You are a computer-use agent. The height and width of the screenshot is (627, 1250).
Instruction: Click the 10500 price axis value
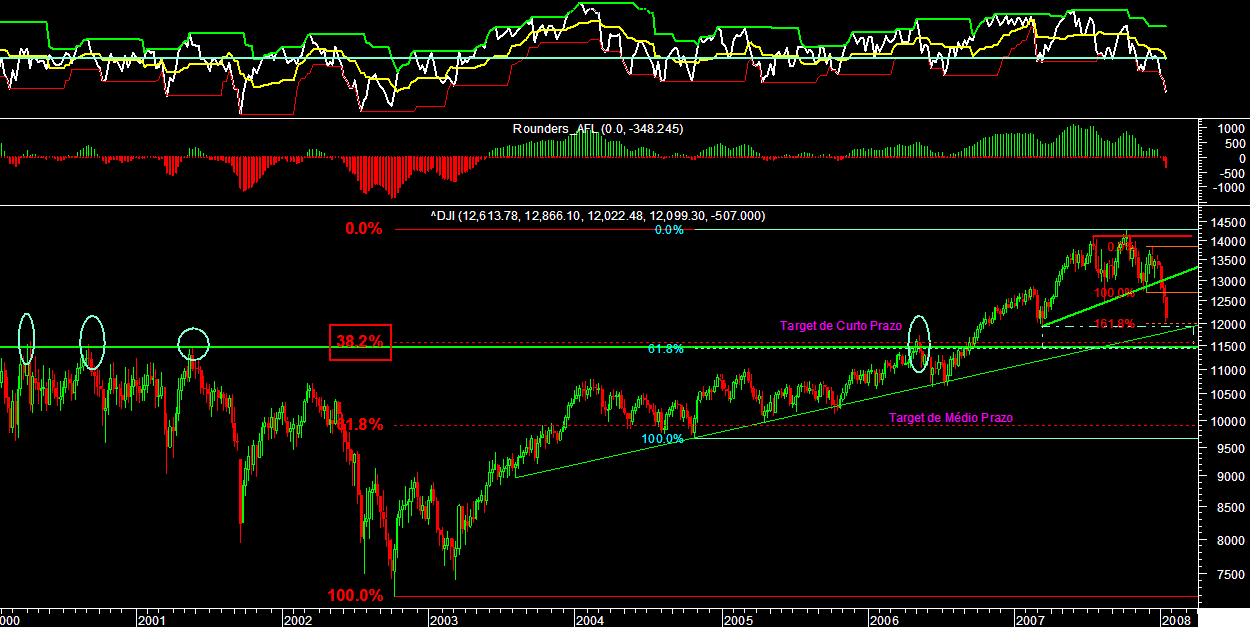point(1227,395)
